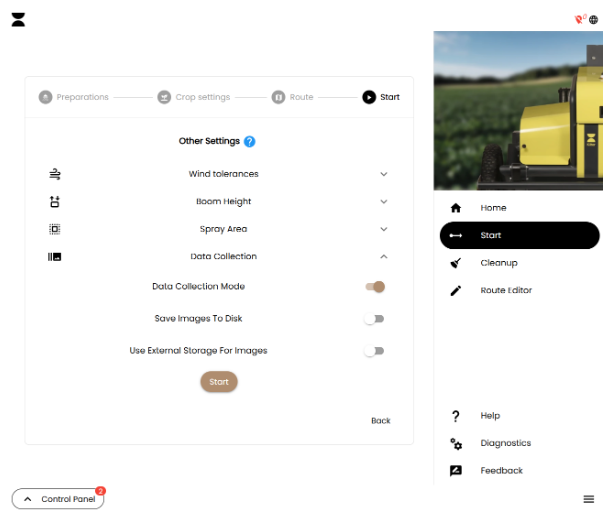Enable Save Images To Disk
Image resolution: width=615 pixels, height=525 pixels.
point(374,319)
